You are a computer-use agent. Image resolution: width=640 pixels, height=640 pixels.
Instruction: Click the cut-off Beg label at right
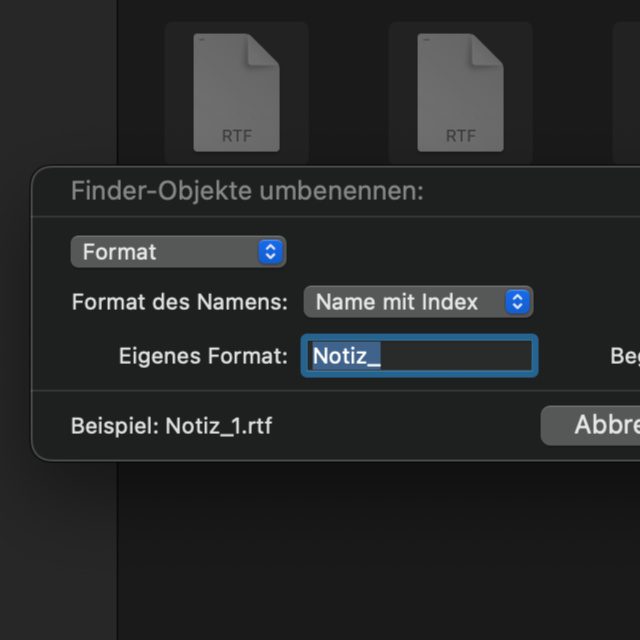pyautogui.click(x=625, y=356)
